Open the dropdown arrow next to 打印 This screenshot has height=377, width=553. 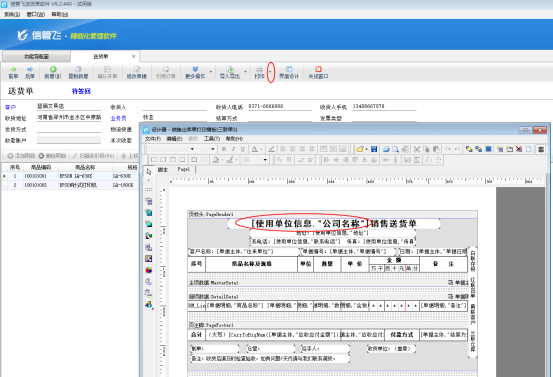point(271,72)
